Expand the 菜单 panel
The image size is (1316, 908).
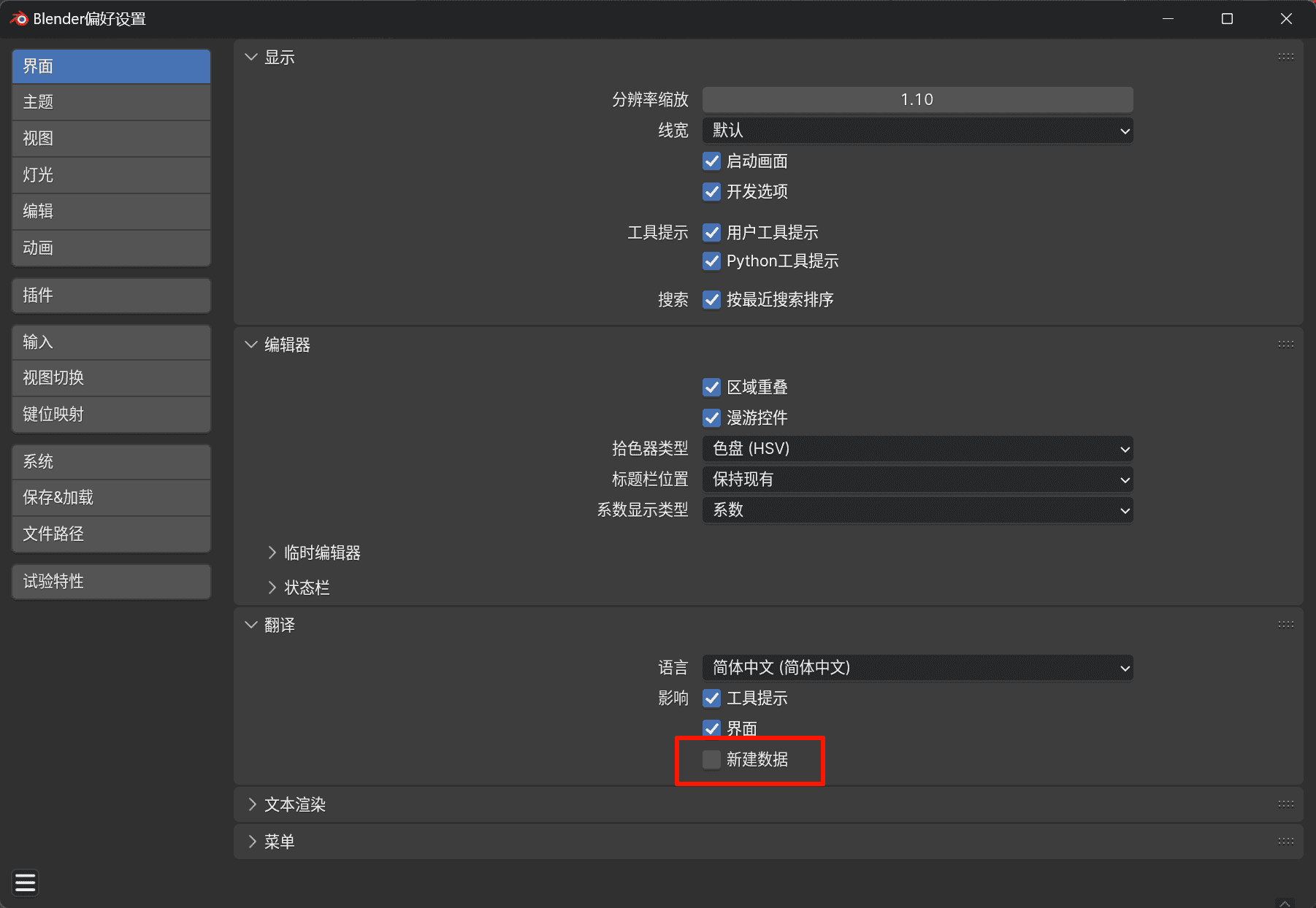click(251, 842)
